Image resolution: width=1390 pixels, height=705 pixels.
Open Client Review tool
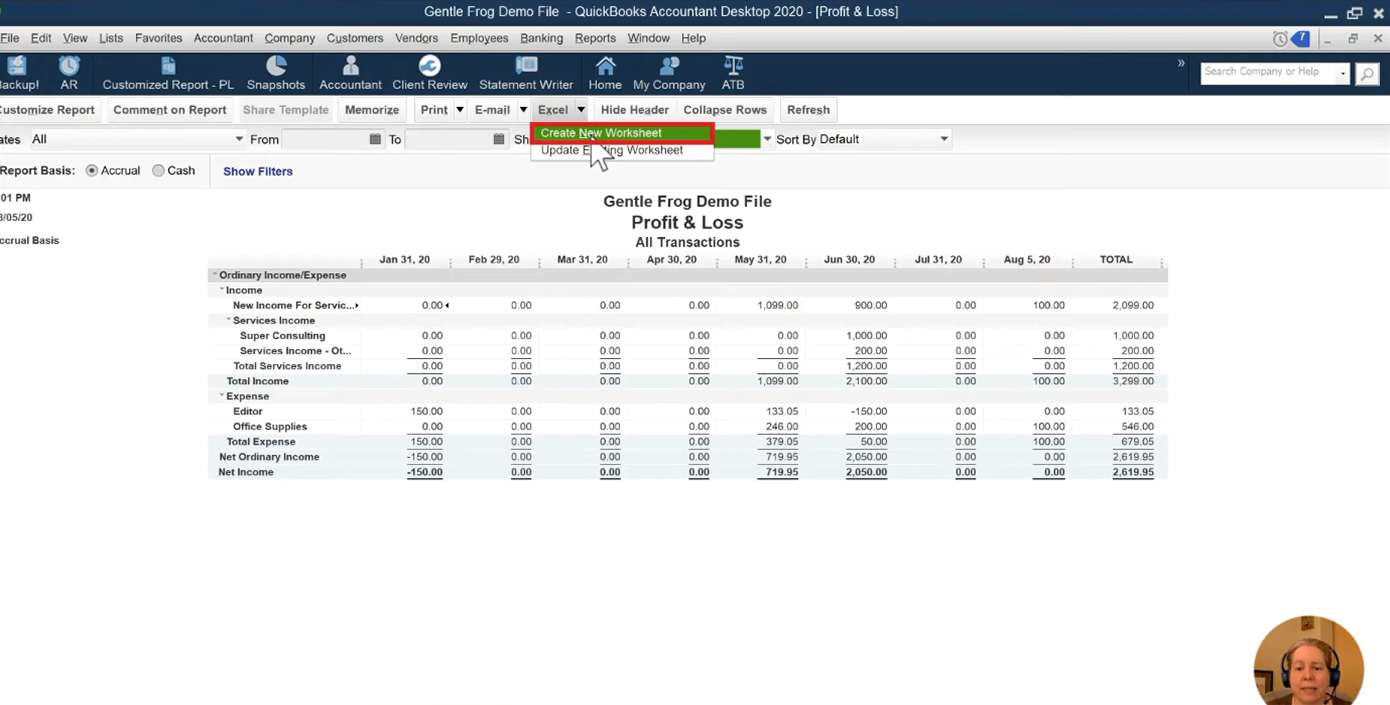tap(430, 73)
